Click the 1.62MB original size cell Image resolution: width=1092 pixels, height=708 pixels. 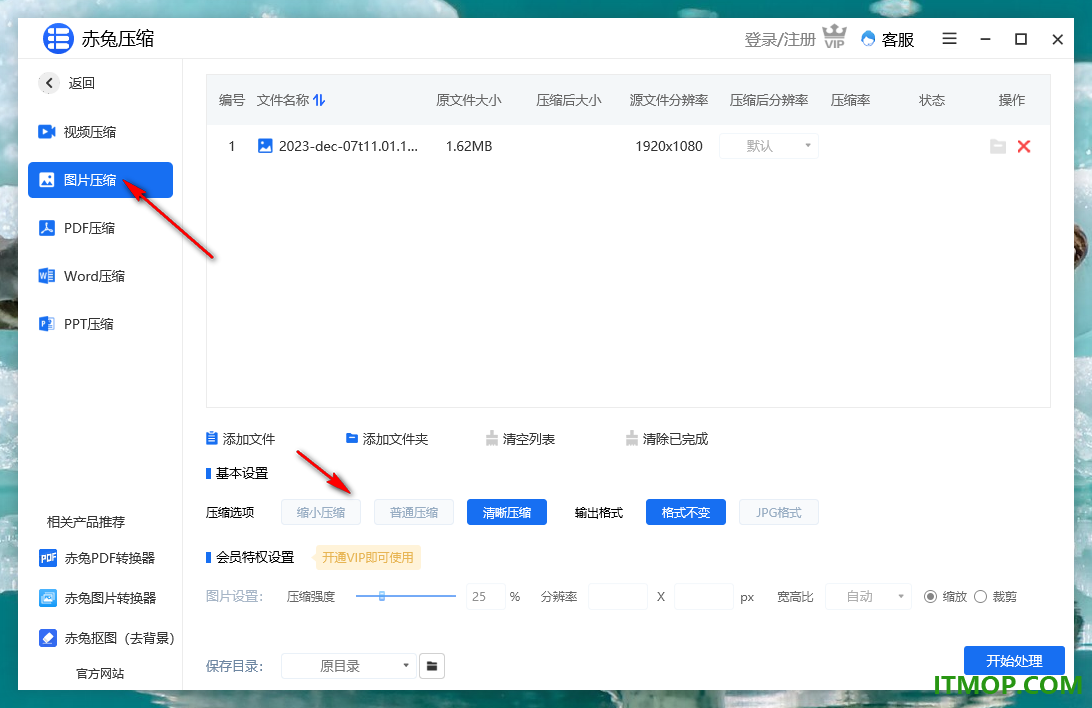tap(469, 146)
